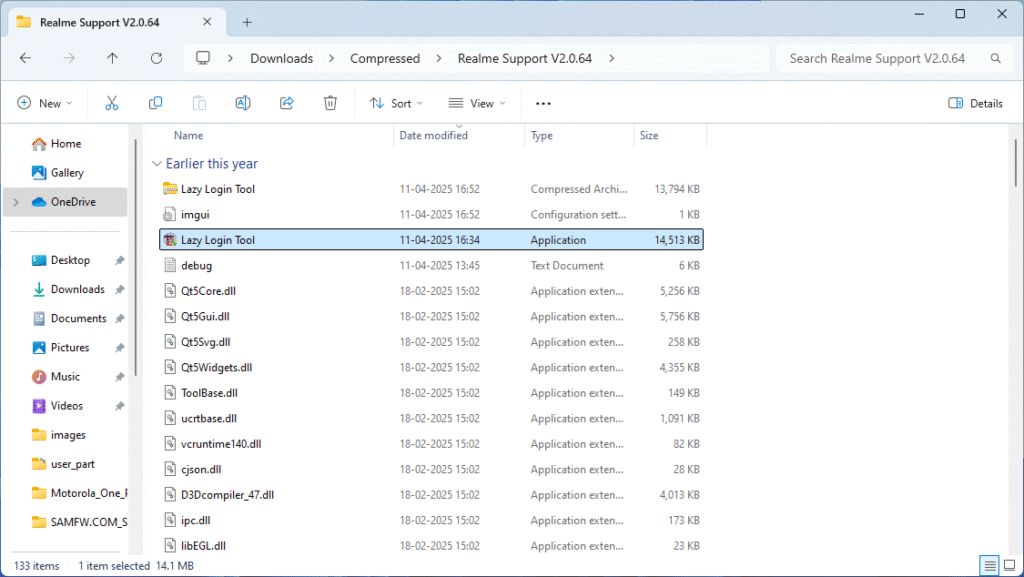Screen dimensions: 1024x577
Task: Open a new tab with the plus button
Action: [247, 22]
